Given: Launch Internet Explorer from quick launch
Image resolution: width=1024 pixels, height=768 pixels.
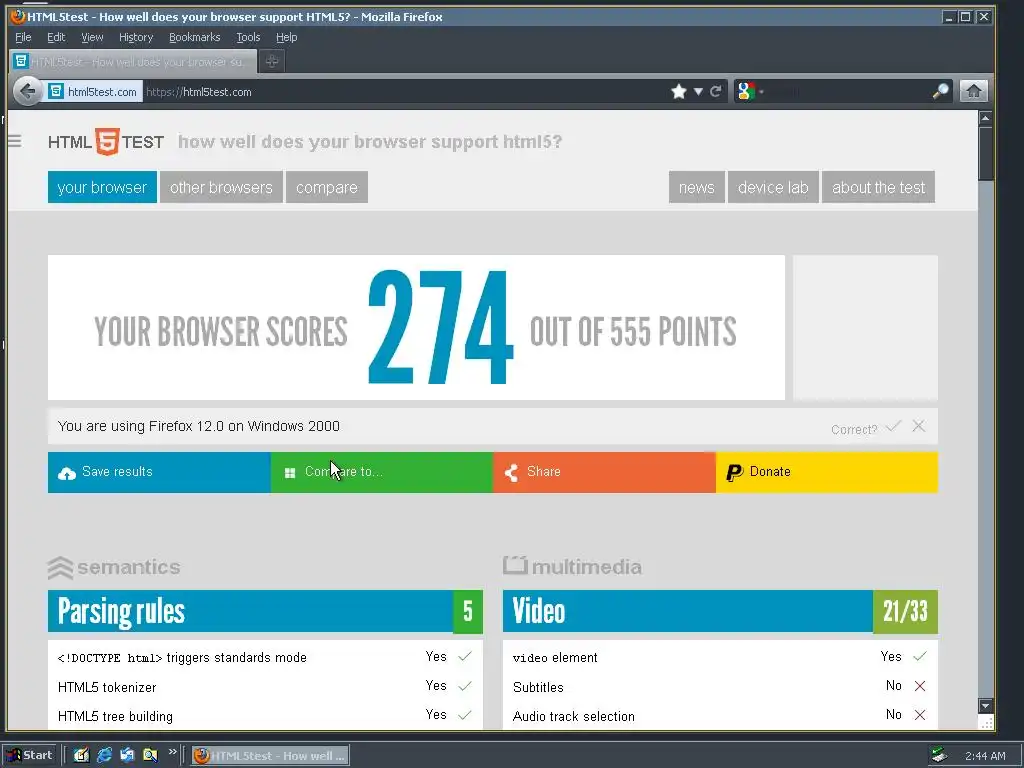Looking at the screenshot, I should click(x=104, y=755).
